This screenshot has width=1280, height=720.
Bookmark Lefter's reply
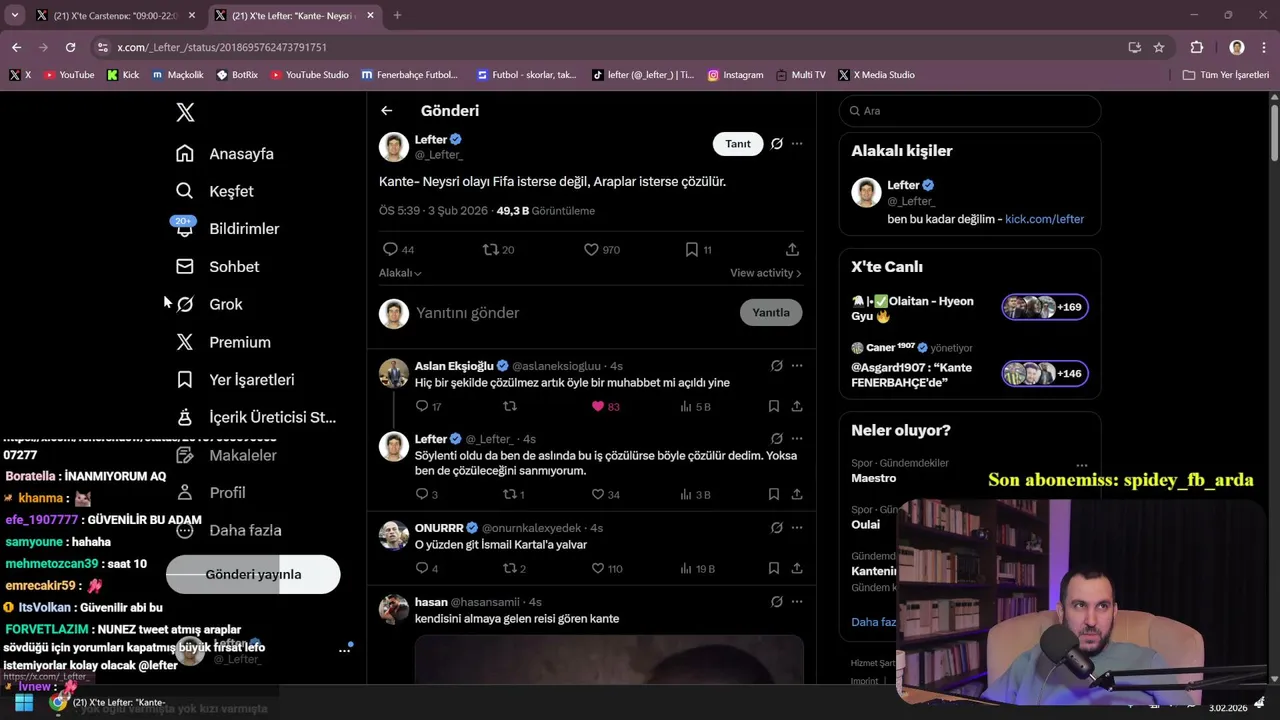[x=774, y=494]
